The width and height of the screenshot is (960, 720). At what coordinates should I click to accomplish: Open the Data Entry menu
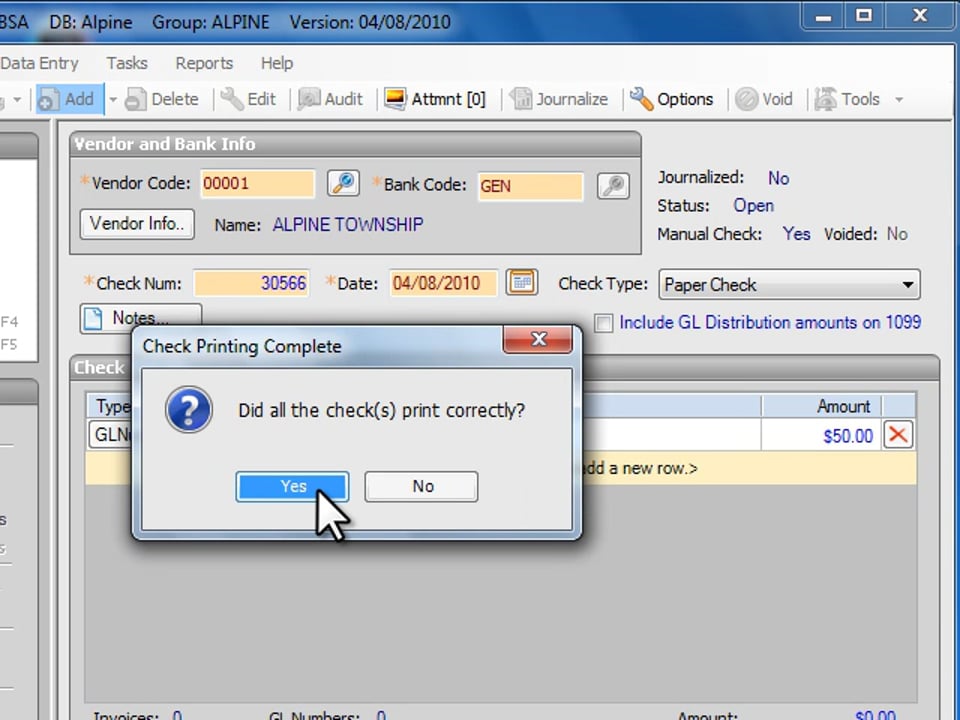coord(39,63)
